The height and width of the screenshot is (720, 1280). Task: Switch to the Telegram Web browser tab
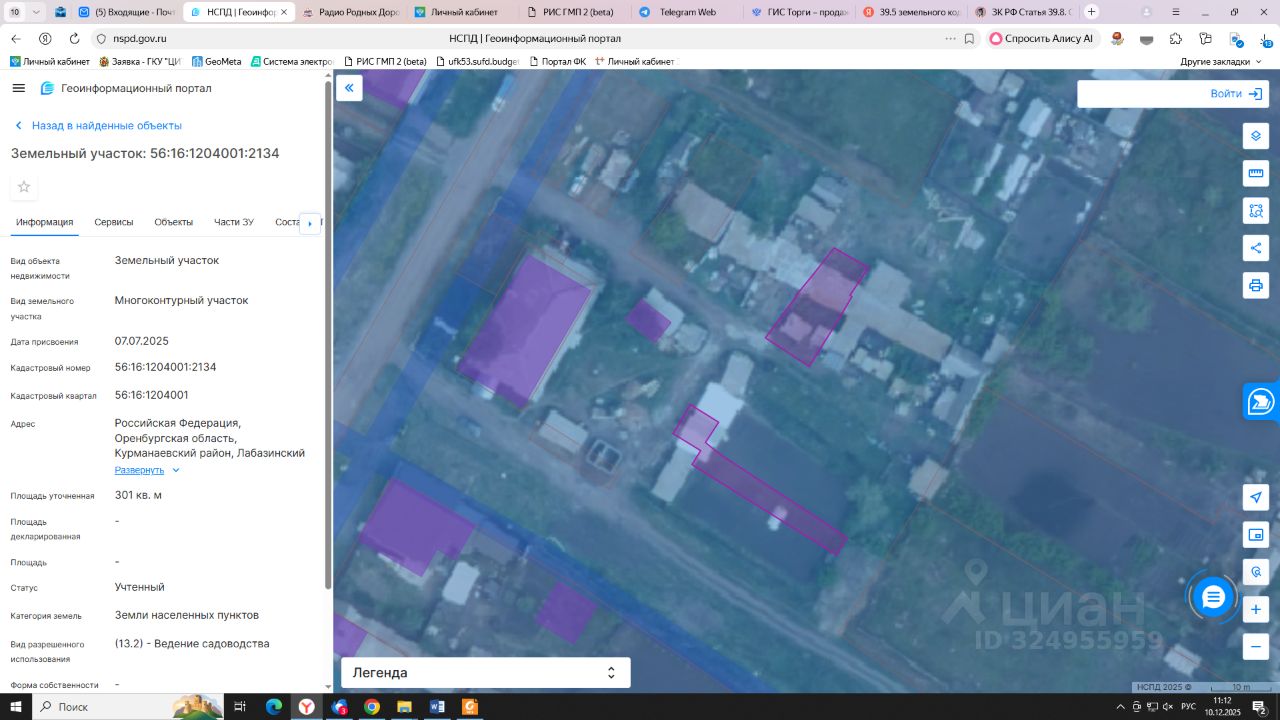tap(687, 12)
